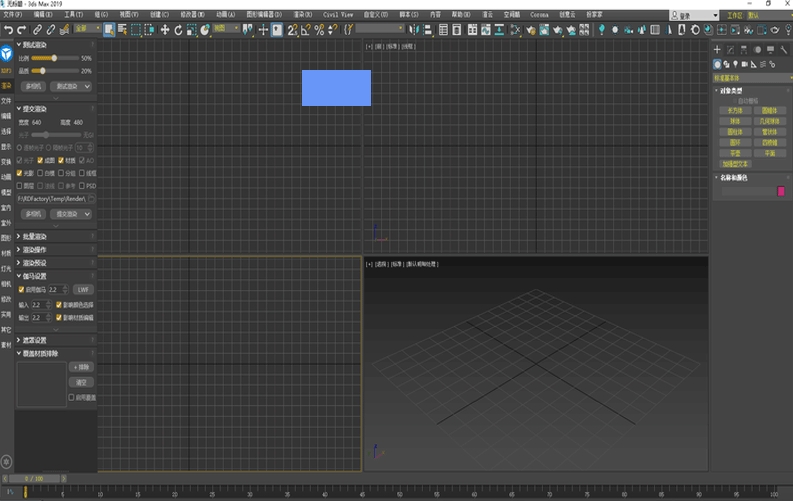Click the 长方体 box primitive button

click(x=734, y=111)
